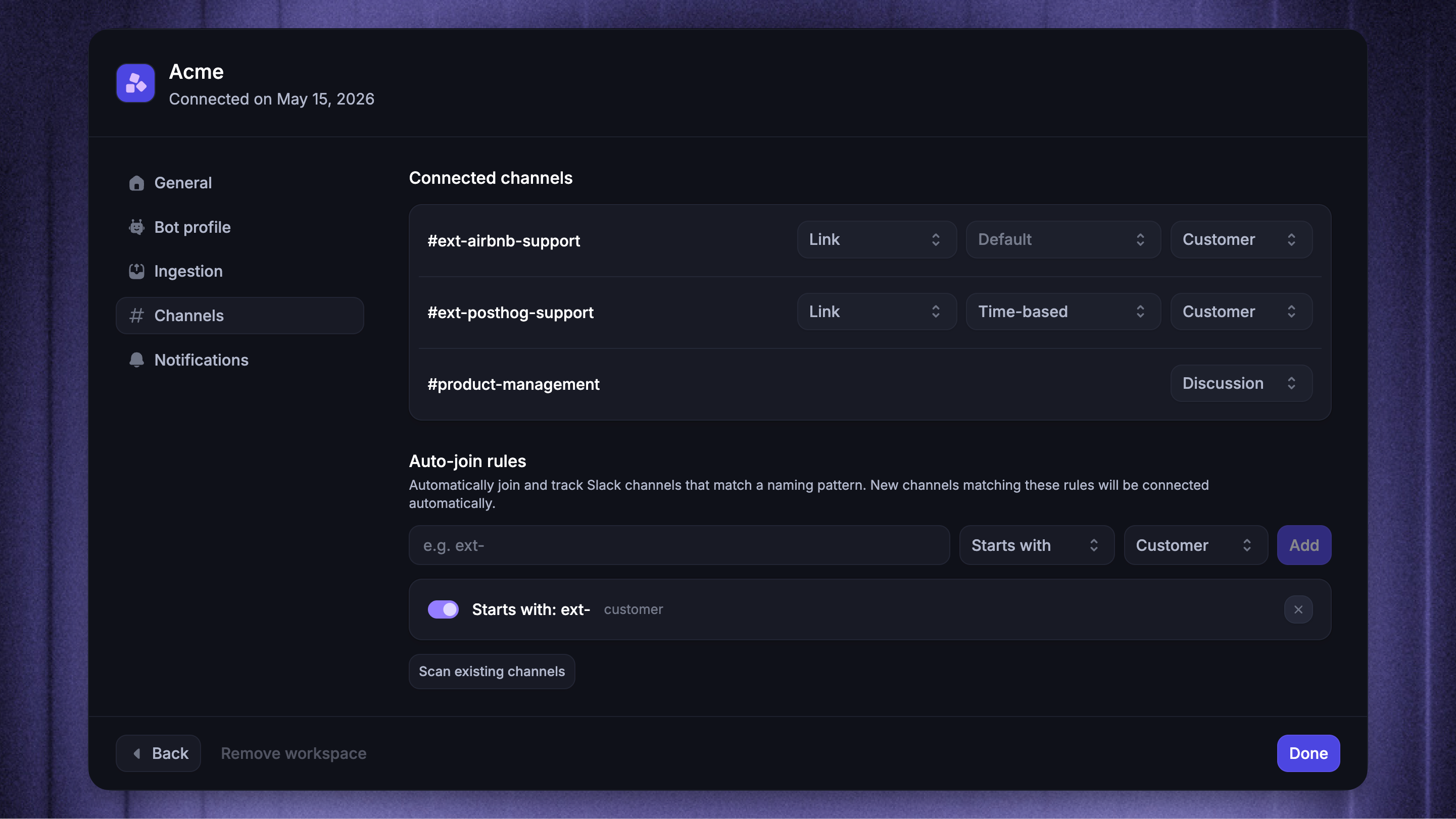Click the home icon next to General

click(x=136, y=183)
